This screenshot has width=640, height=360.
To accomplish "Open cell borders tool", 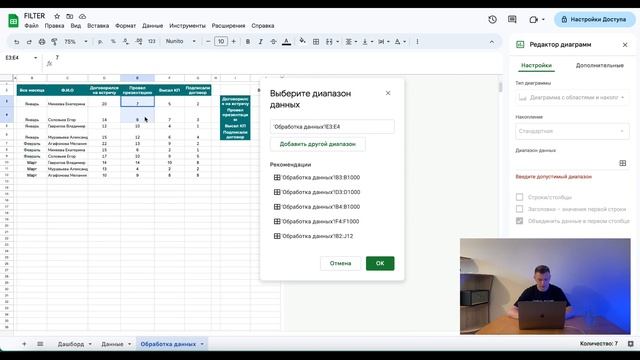I will (x=316, y=42).
